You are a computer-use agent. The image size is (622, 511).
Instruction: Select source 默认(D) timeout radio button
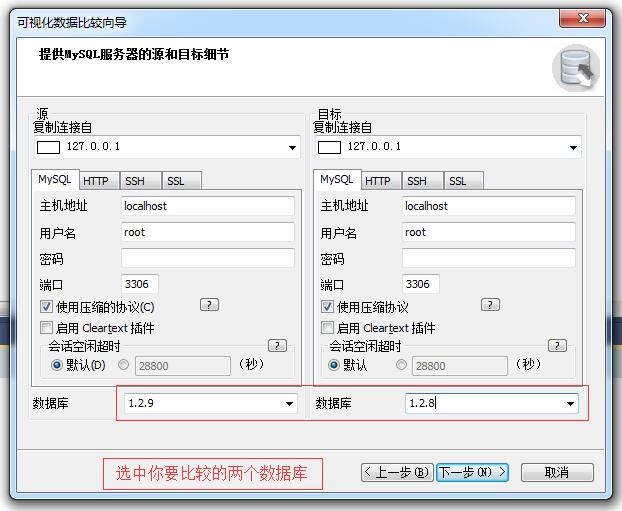click(56, 366)
